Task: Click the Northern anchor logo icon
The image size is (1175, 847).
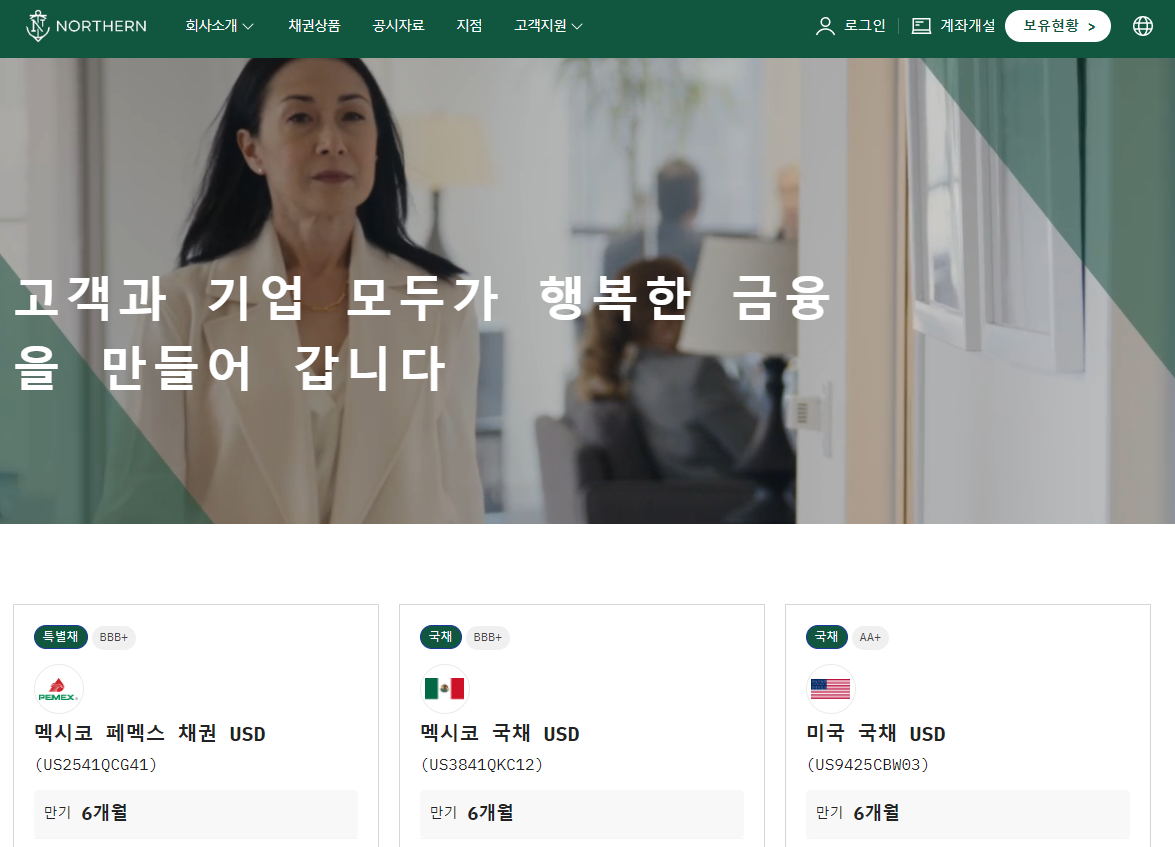Action: click(x=37, y=26)
